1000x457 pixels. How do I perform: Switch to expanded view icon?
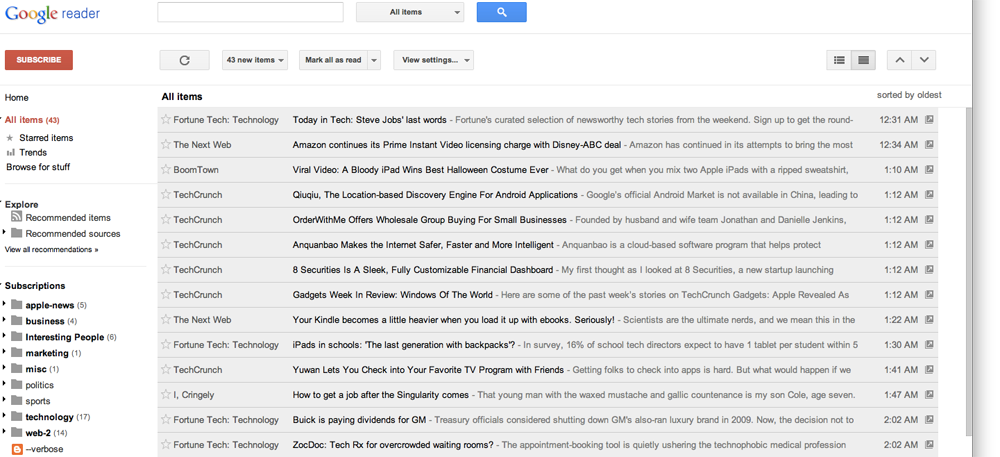(x=864, y=60)
